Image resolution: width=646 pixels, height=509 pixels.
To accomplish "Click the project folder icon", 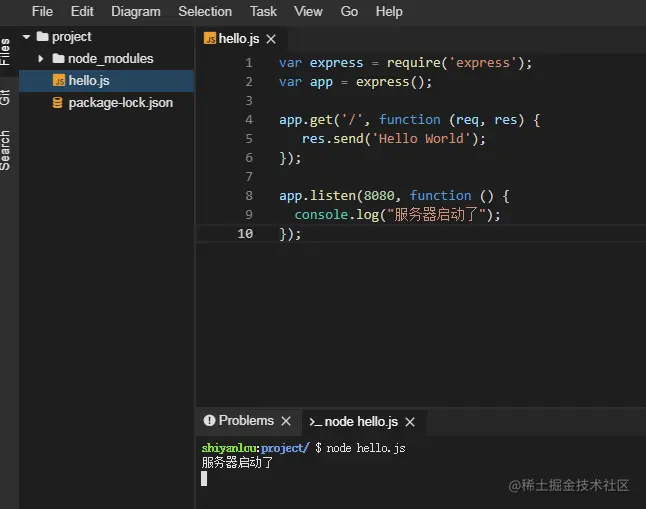I will (42, 36).
